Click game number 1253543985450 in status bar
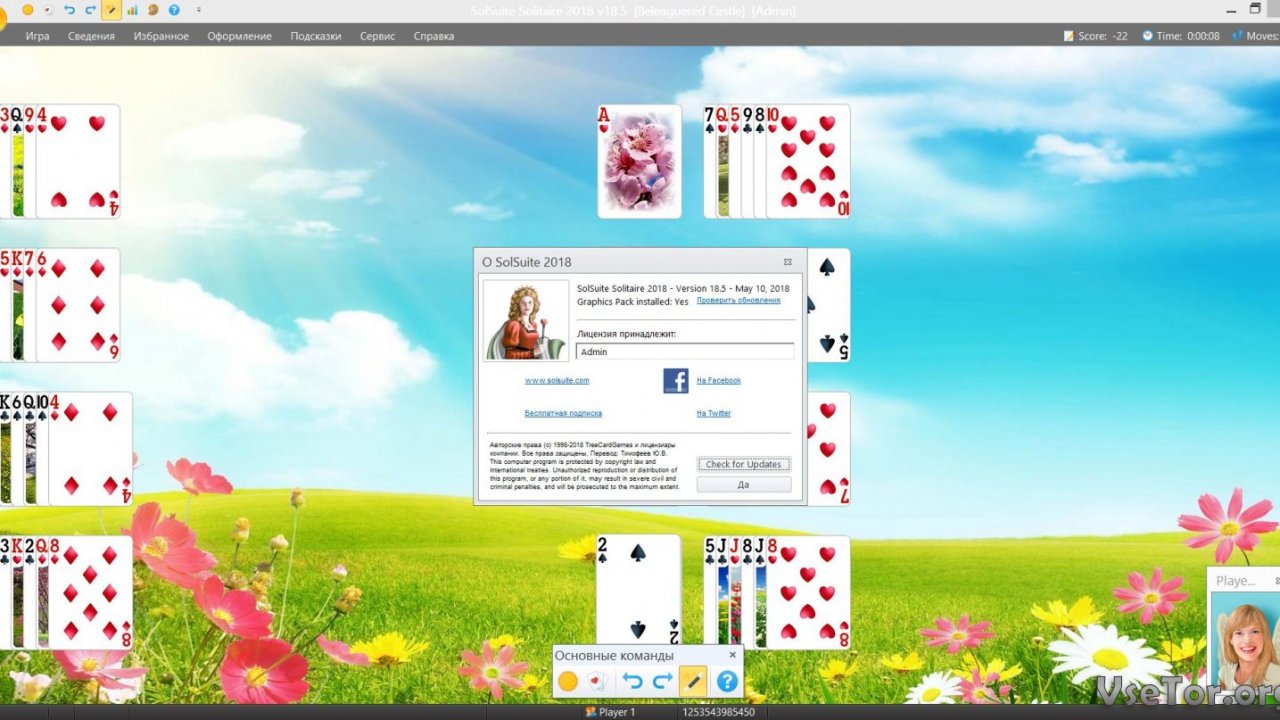Screen dimensions: 1280x720 tap(718, 712)
